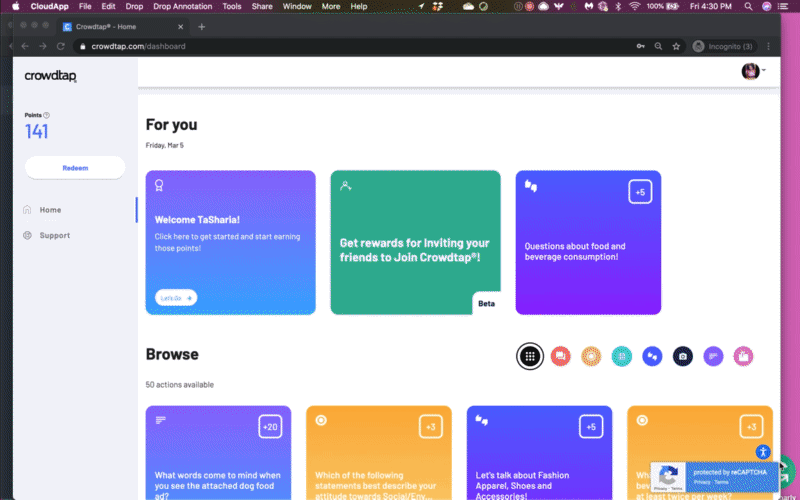Click the '50 actions available' text
This screenshot has width=800, height=500.
point(180,385)
